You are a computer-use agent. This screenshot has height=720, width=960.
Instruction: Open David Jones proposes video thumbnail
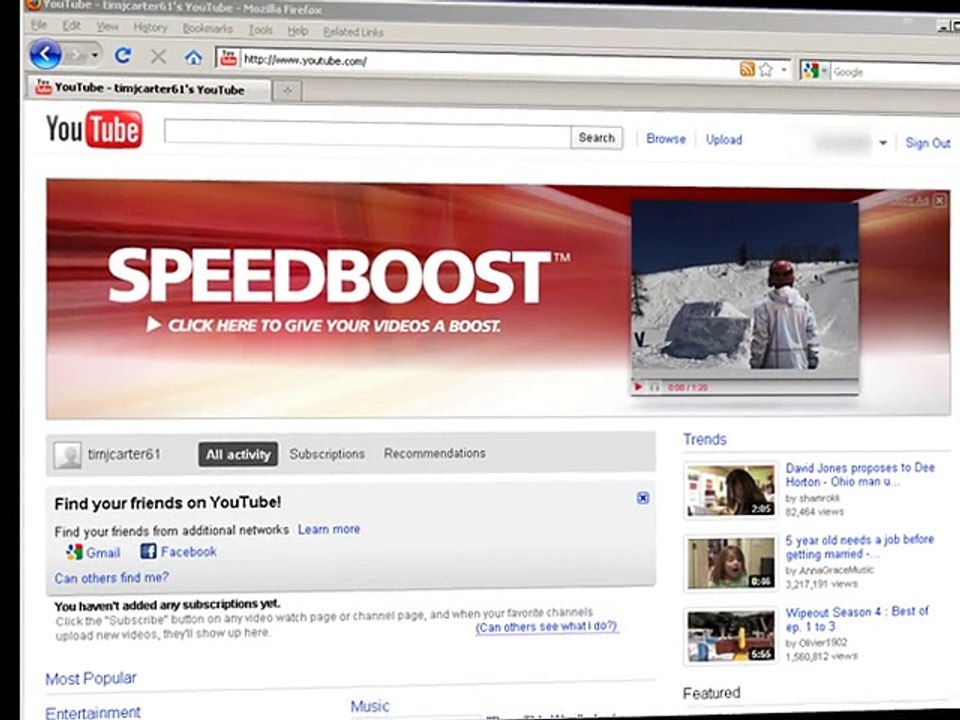pyautogui.click(x=730, y=490)
